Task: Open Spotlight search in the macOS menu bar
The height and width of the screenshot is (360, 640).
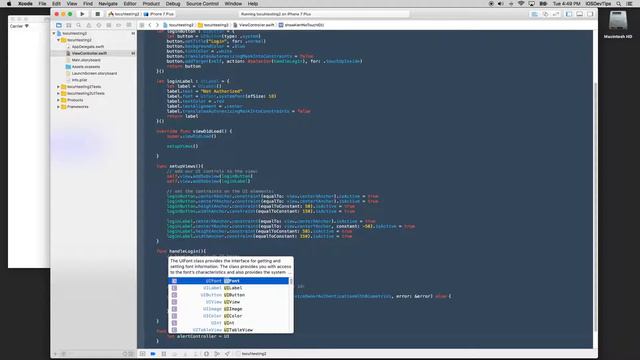Action: pos(619,4)
